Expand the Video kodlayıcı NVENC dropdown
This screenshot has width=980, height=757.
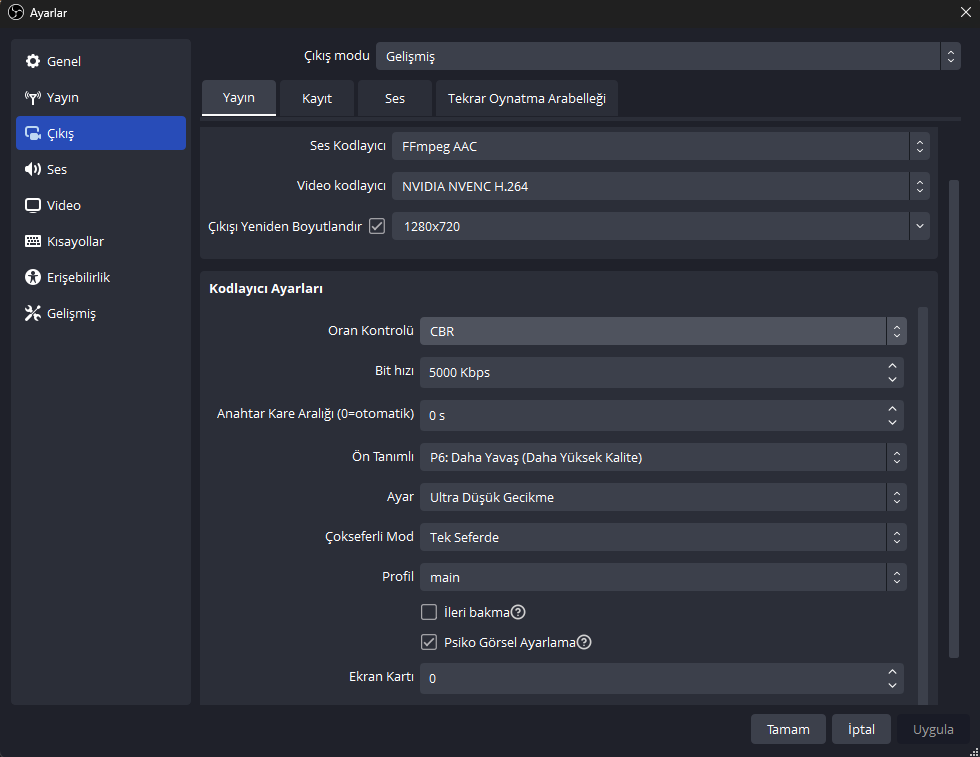[x=660, y=186]
